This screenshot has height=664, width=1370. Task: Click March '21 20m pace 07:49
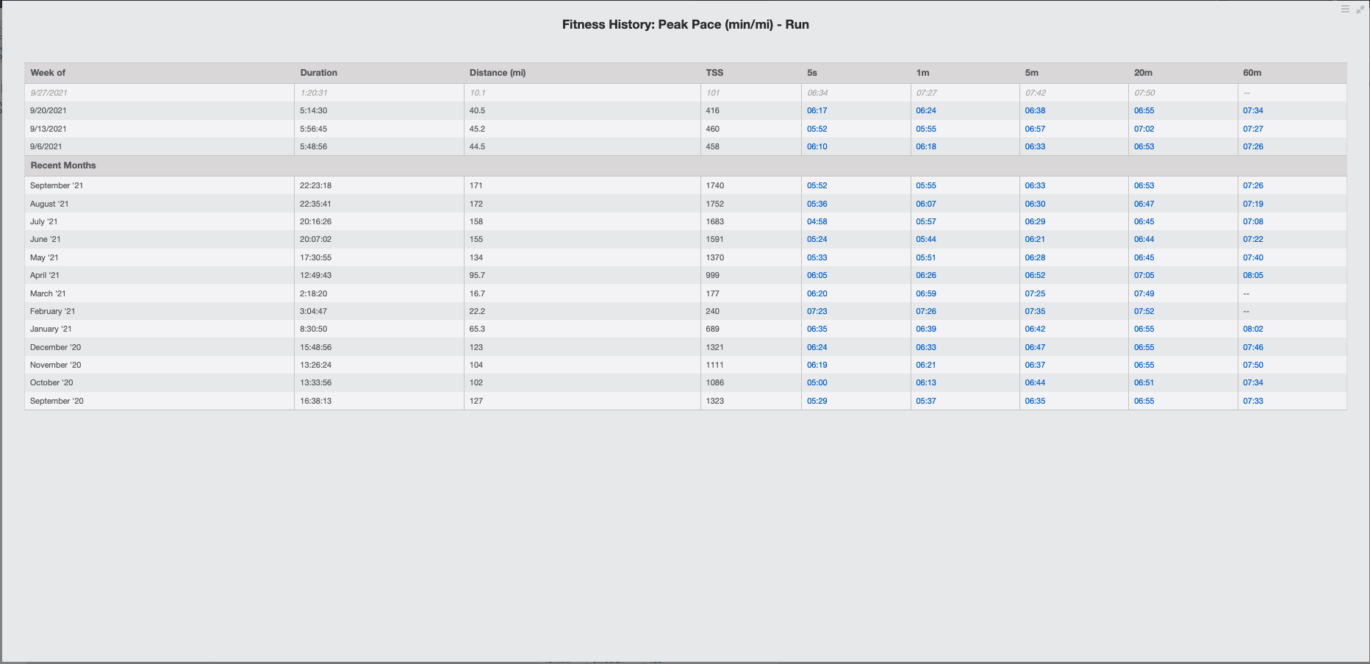click(1144, 294)
